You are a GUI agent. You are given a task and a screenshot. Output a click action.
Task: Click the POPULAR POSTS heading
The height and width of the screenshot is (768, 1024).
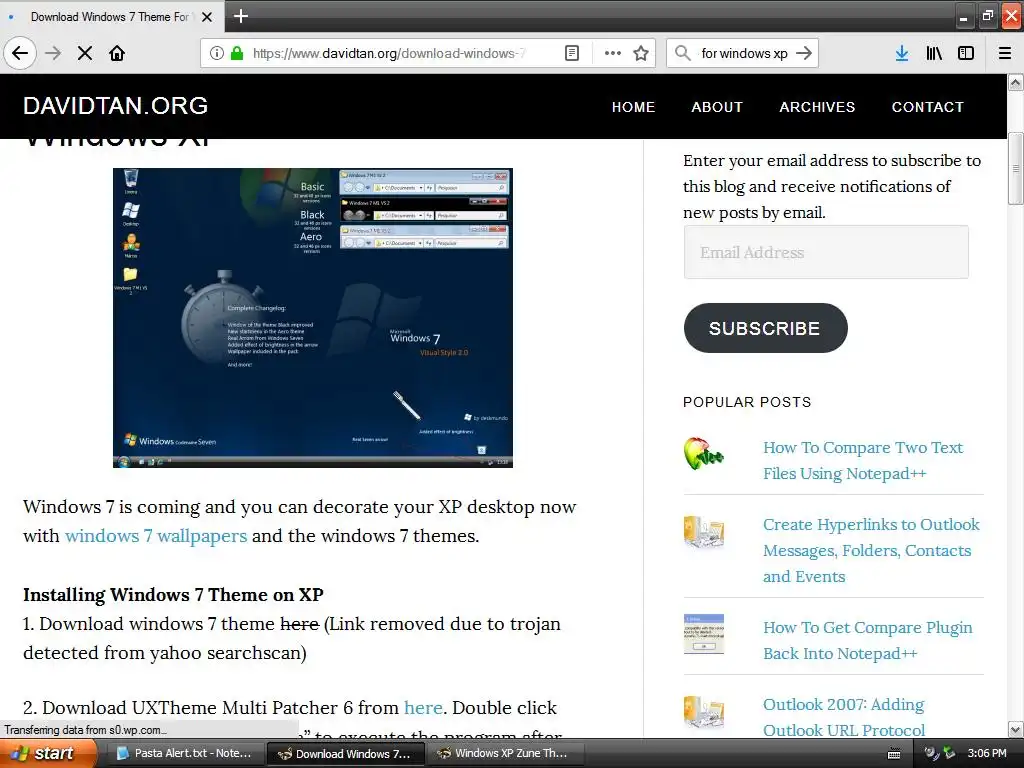pos(747,402)
